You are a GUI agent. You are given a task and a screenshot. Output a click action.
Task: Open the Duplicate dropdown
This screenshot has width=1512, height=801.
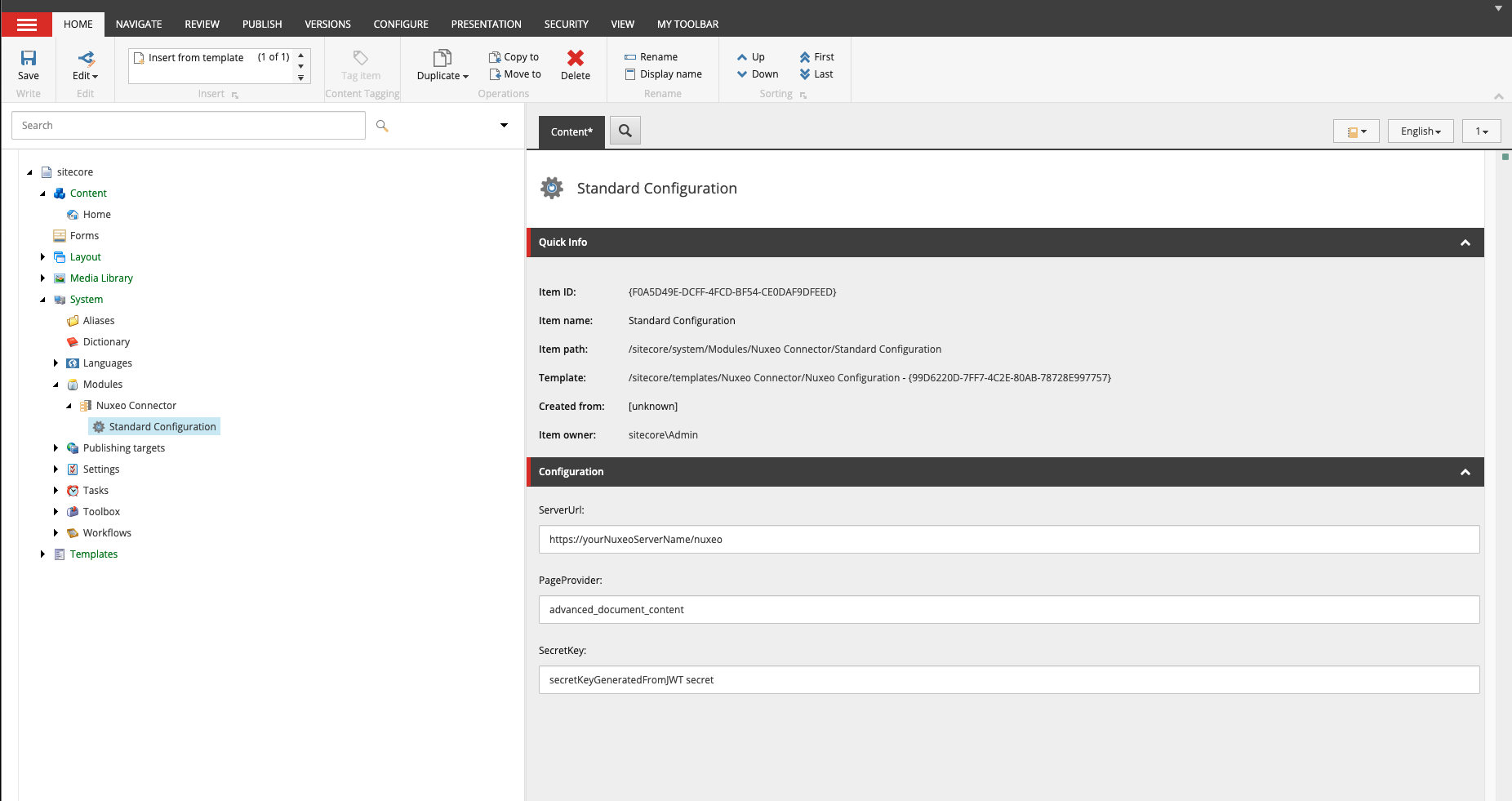point(442,76)
